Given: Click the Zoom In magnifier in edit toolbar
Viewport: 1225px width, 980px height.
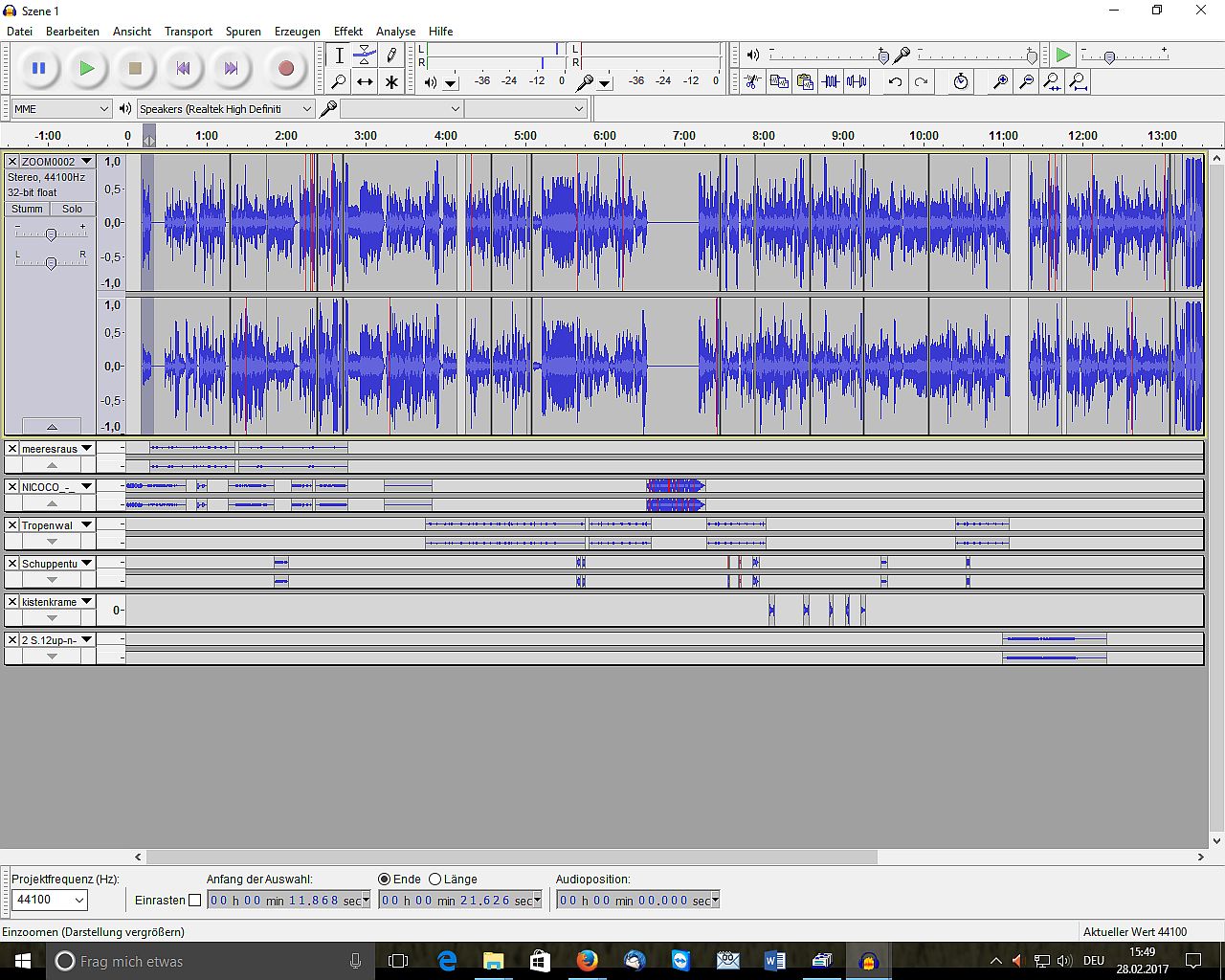Looking at the screenshot, I should pyautogui.click(x=1000, y=82).
